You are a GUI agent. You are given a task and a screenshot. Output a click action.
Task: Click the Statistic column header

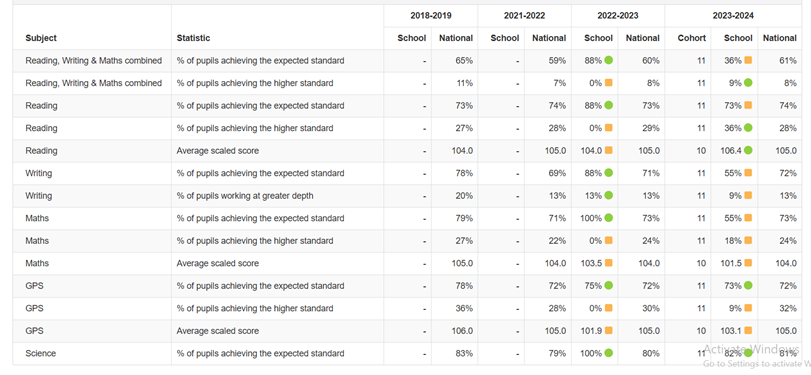(x=193, y=38)
